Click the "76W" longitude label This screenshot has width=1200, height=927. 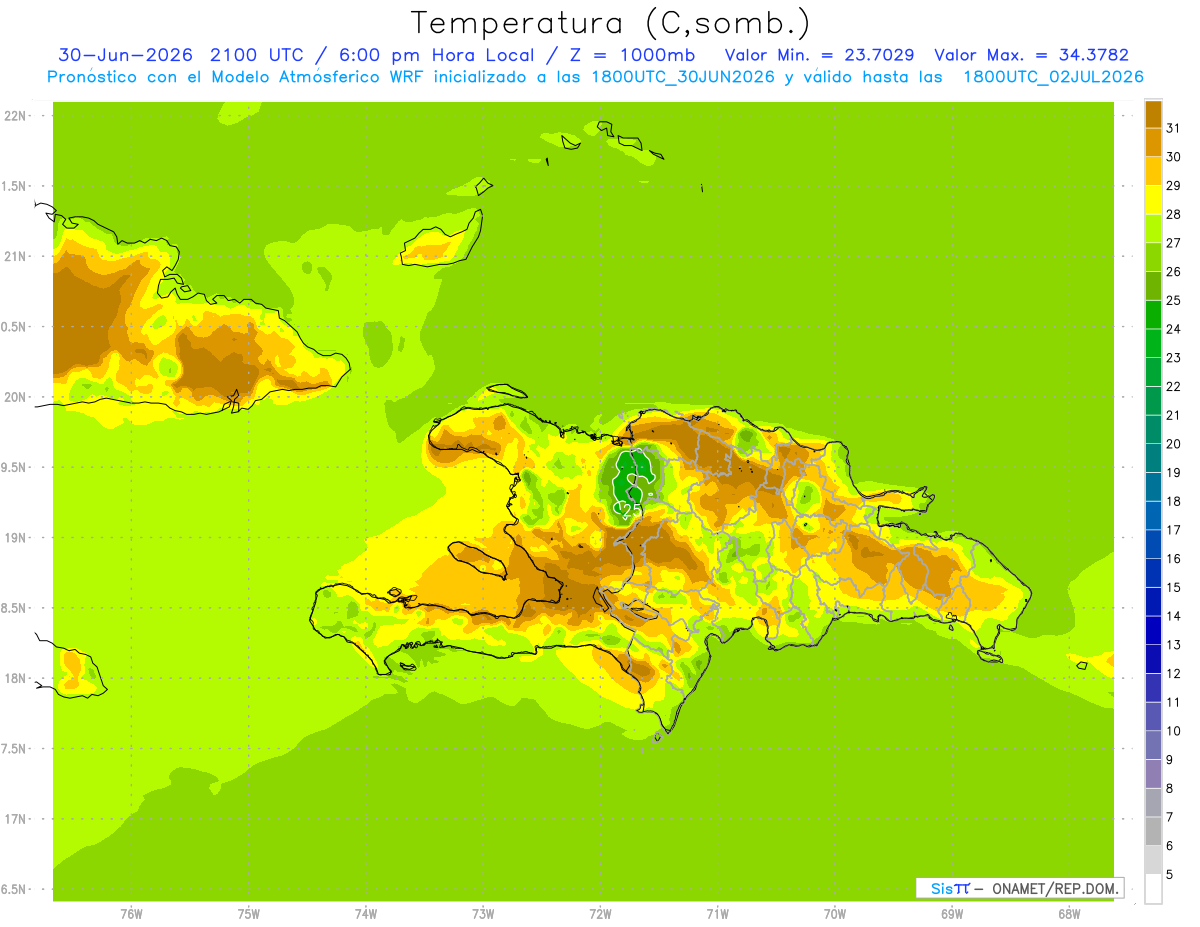point(131,914)
